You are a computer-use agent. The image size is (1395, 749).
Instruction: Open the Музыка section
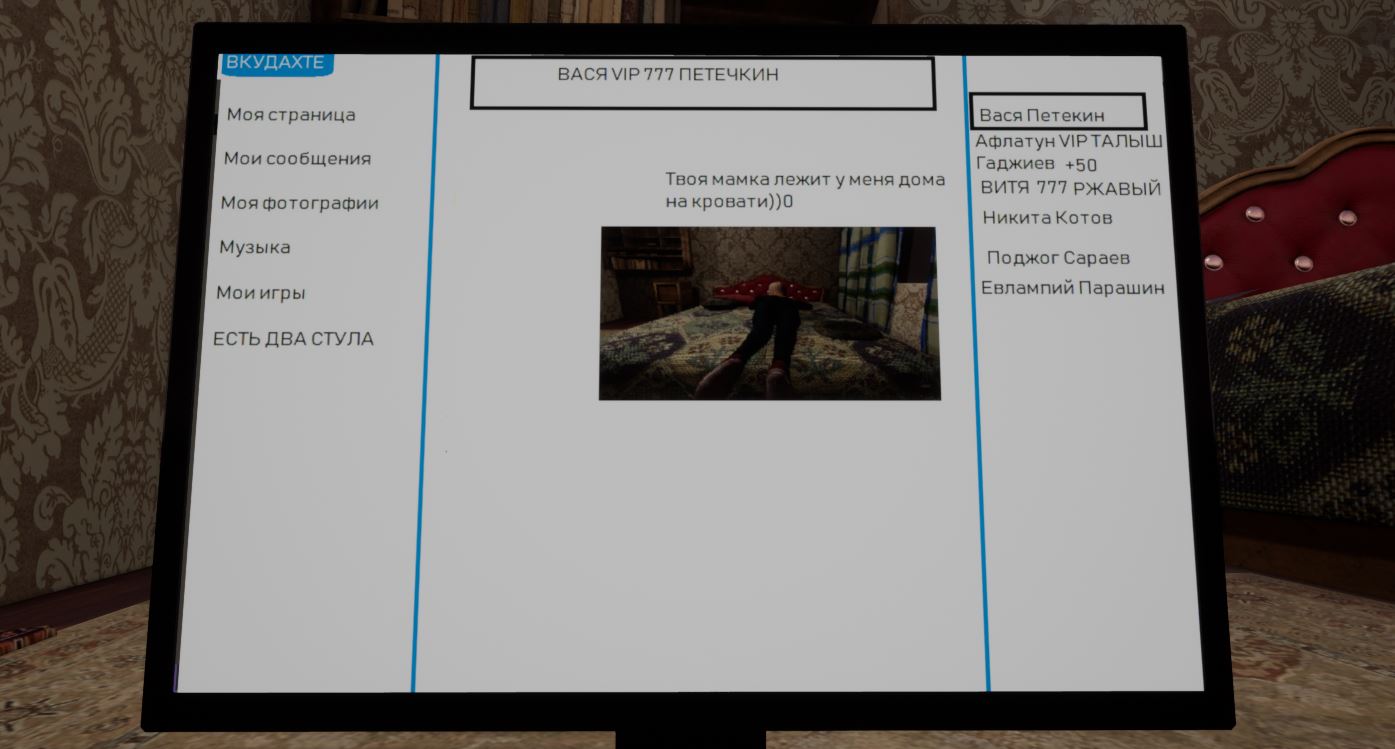(x=255, y=246)
